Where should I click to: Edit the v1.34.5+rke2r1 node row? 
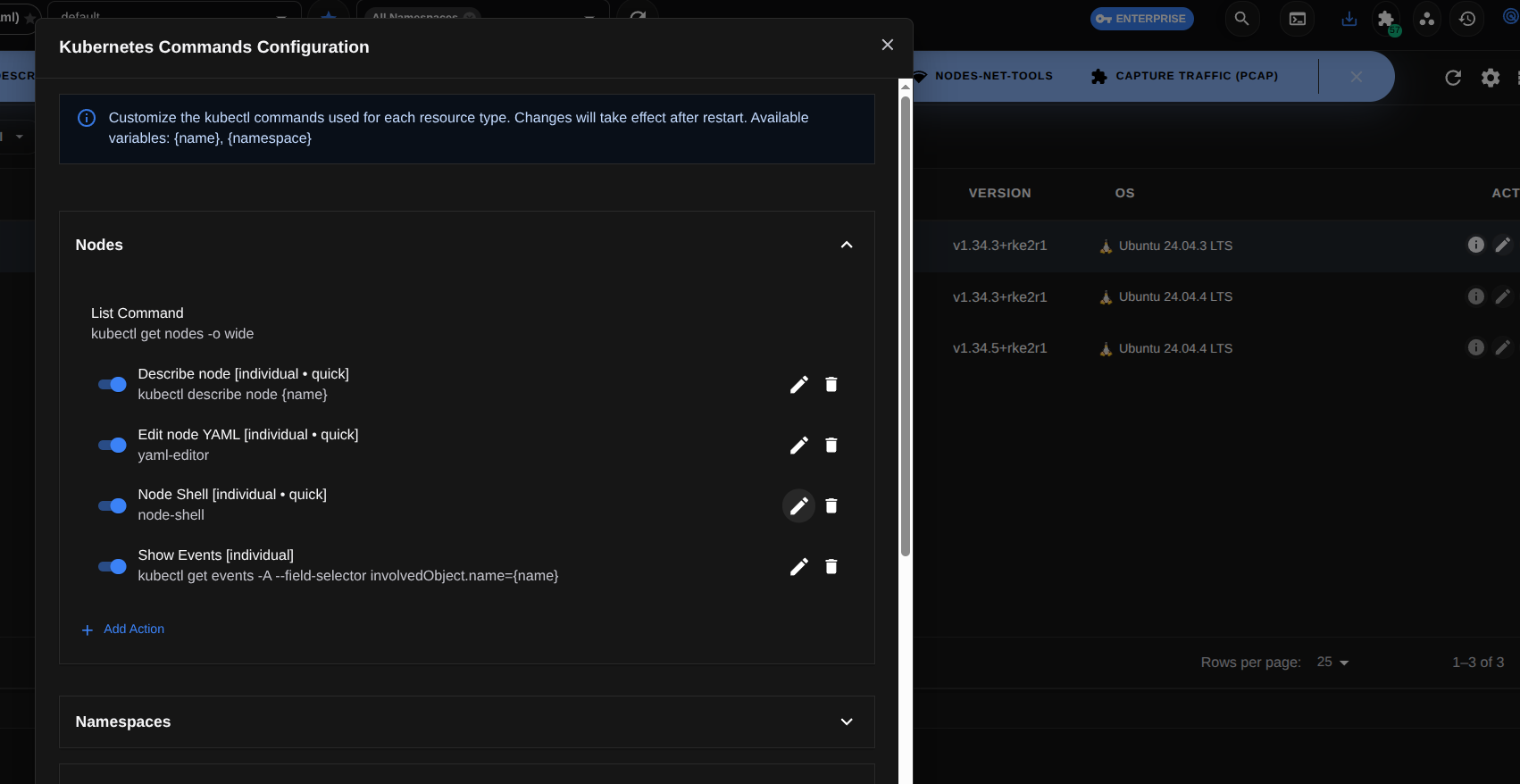click(x=1503, y=347)
